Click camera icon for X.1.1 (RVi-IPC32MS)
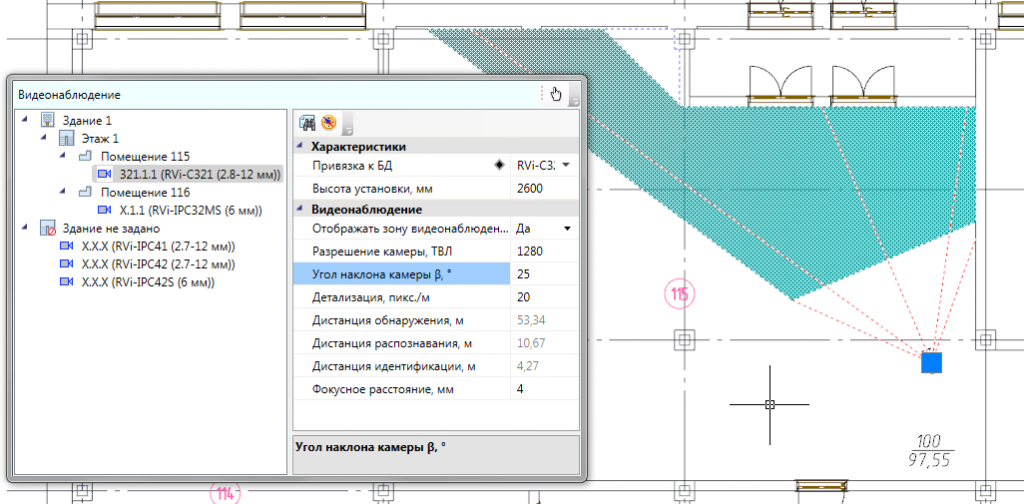This screenshot has width=1024, height=504. click(x=104, y=210)
